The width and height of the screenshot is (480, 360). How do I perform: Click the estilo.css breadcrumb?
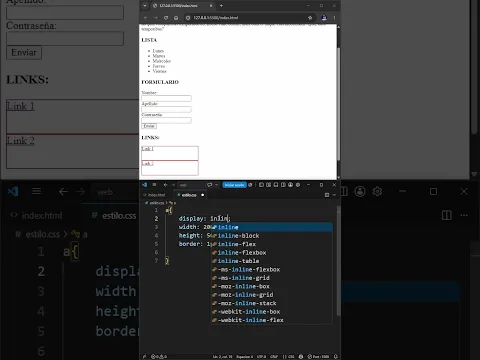click(x=157, y=203)
